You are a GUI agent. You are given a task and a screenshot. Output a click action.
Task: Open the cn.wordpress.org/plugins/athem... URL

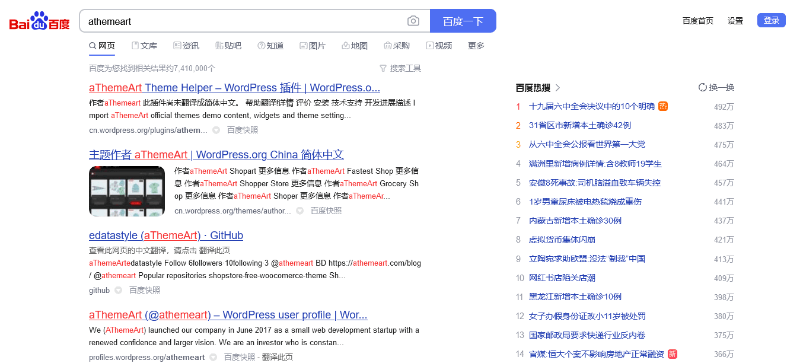(148, 130)
